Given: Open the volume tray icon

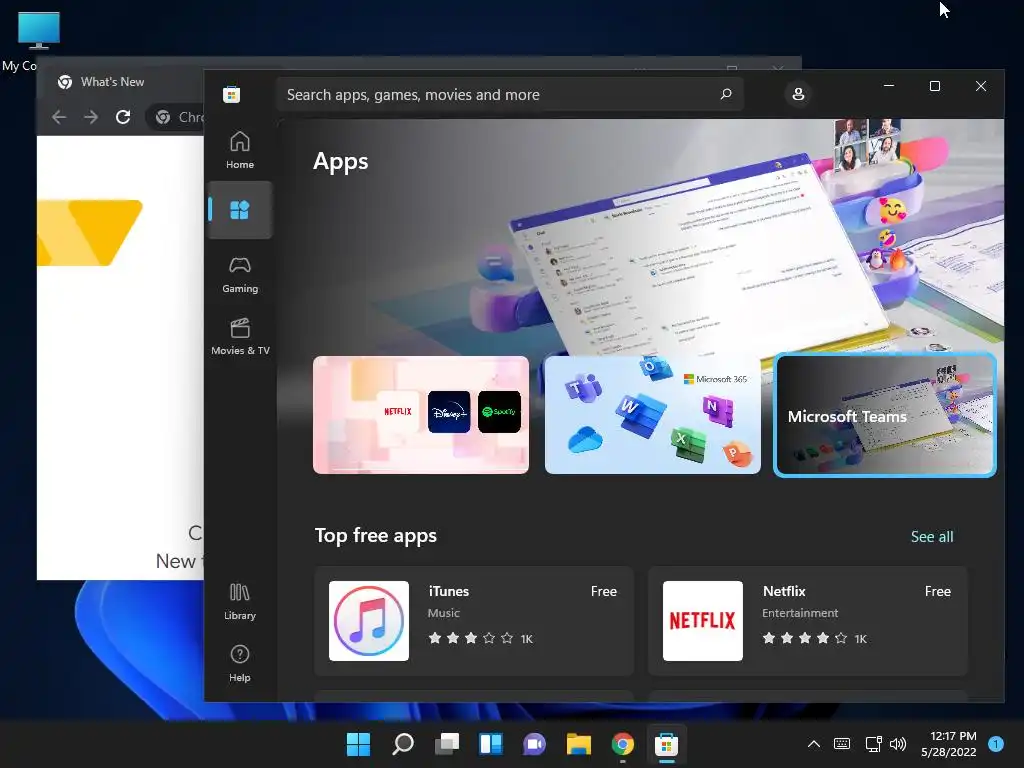Looking at the screenshot, I should 898,744.
